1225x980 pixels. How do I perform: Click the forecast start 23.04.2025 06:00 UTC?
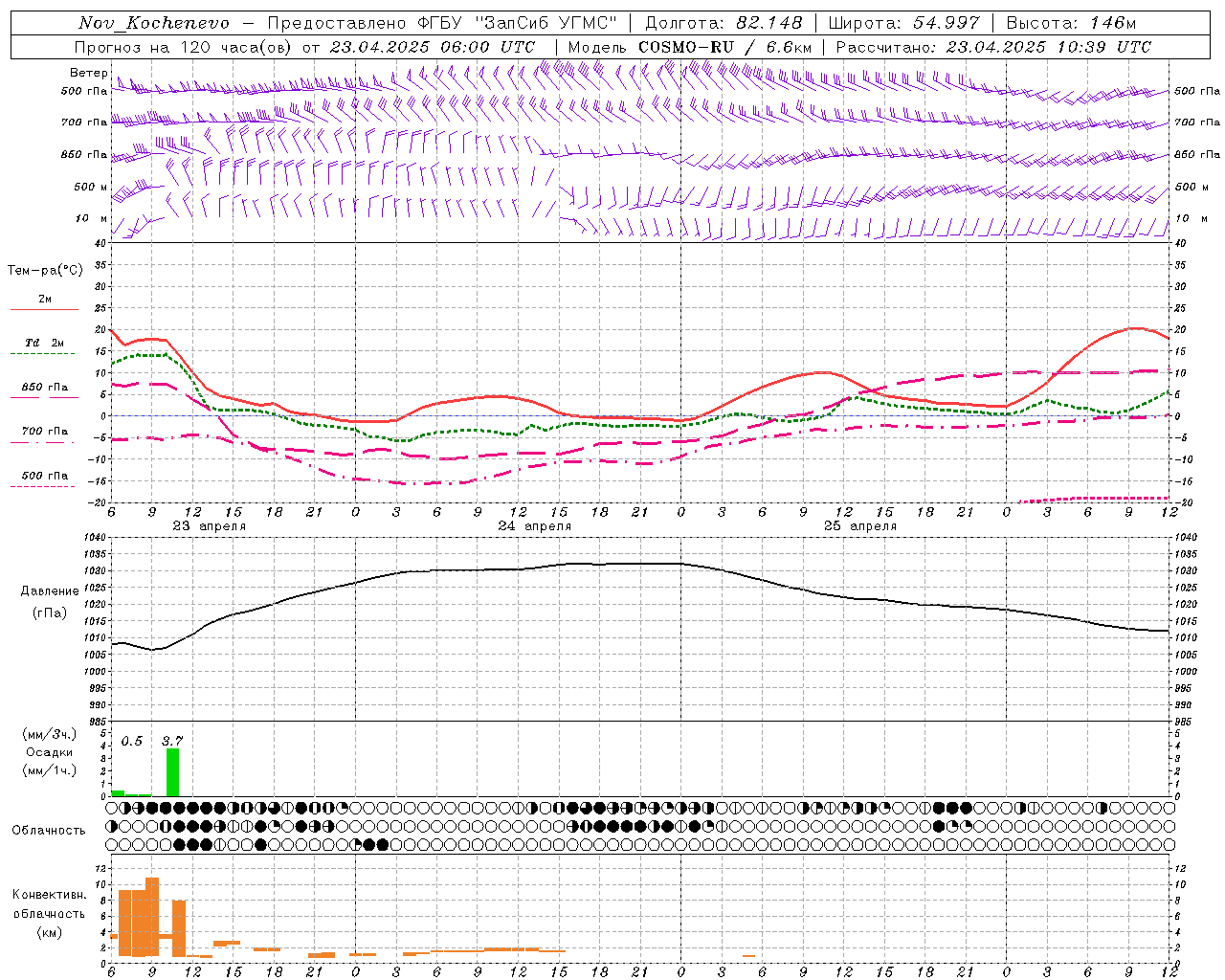pos(433,47)
